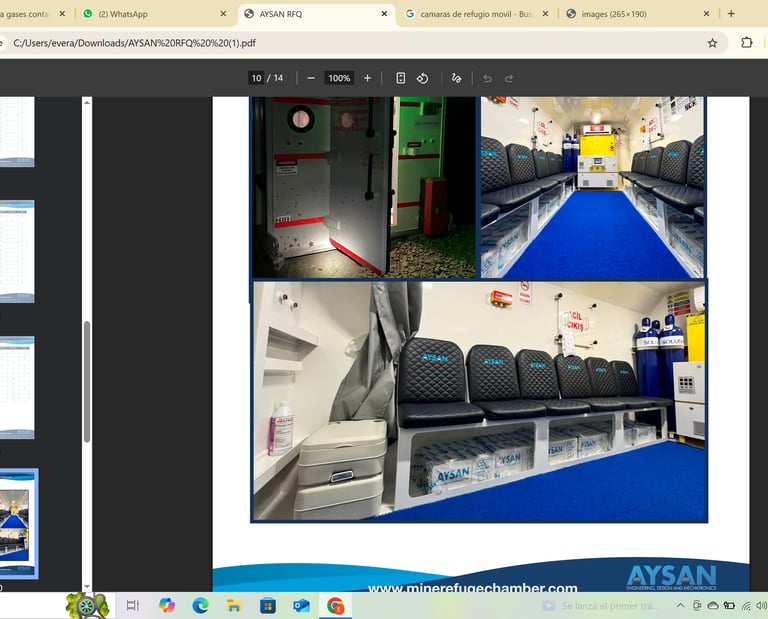Click the redo arrow in PDF toolbar
The height and width of the screenshot is (619, 768).
509,78
